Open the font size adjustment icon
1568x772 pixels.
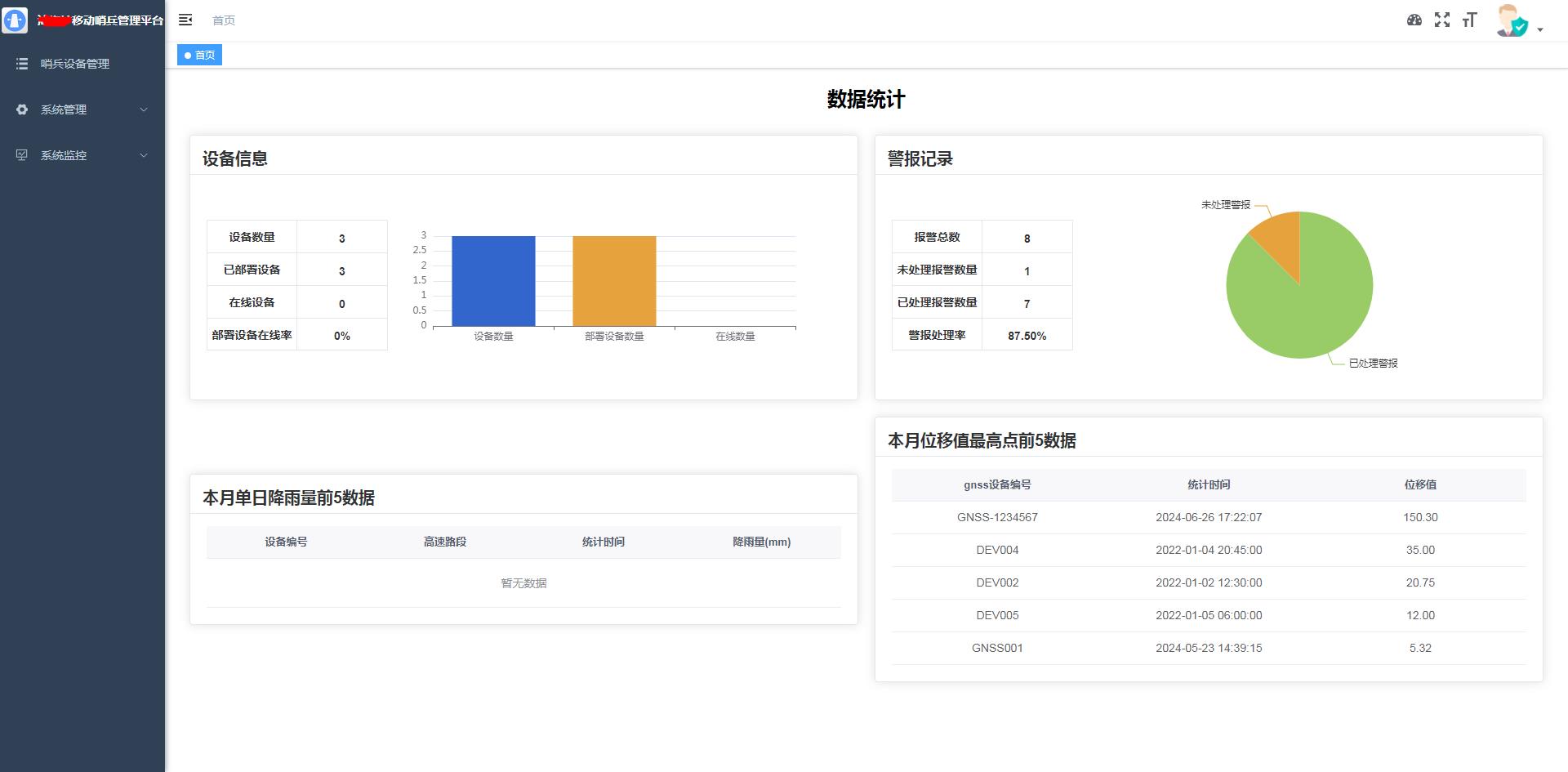(1469, 20)
